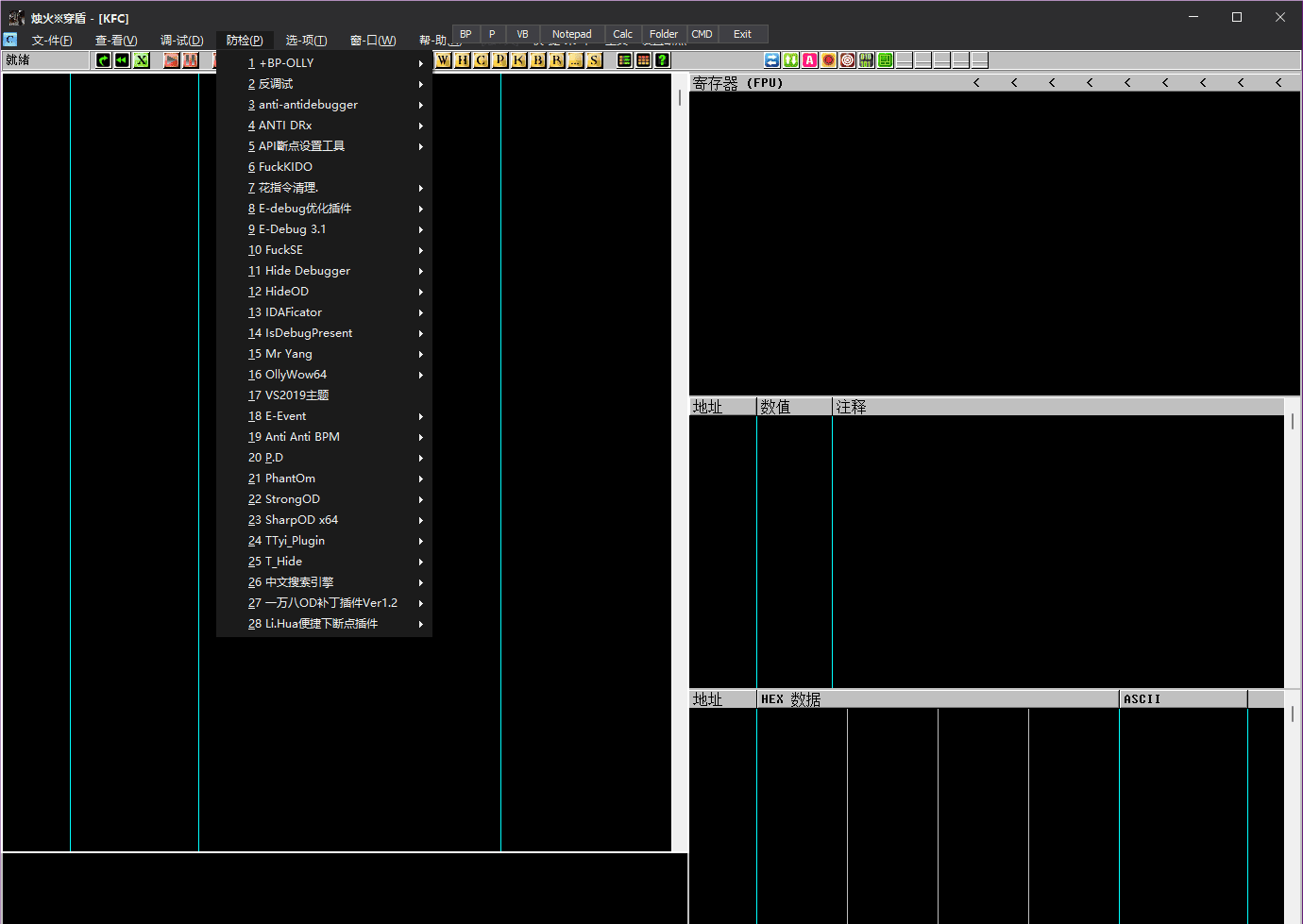The width and height of the screenshot is (1303, 924).
Task: Expand submenu arrow beside '反调试'
Action: (421, 84)
